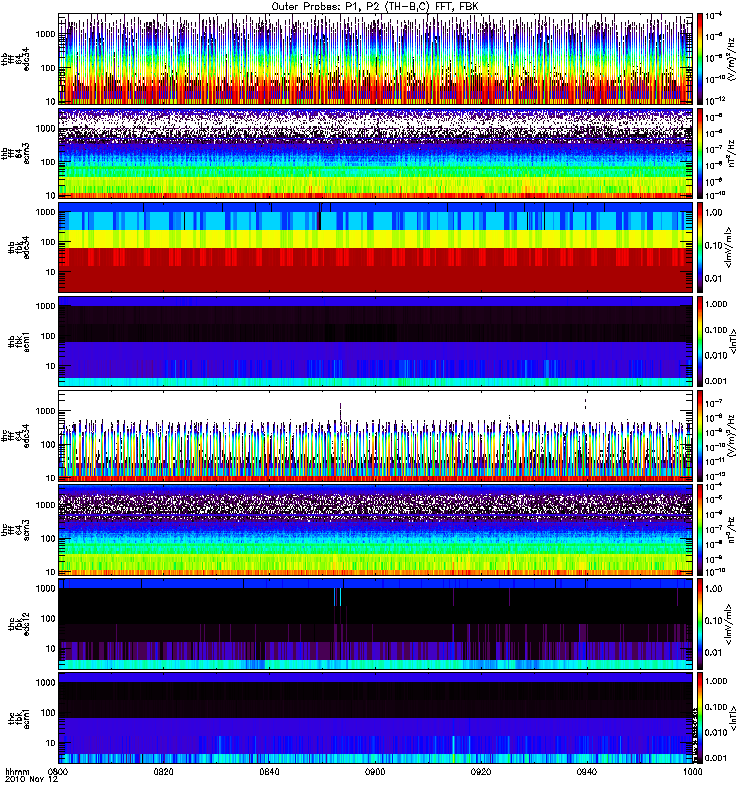Click the 0820 time axis label
The height and width of the screenshot is (800, 750).
tap(164, 772)
